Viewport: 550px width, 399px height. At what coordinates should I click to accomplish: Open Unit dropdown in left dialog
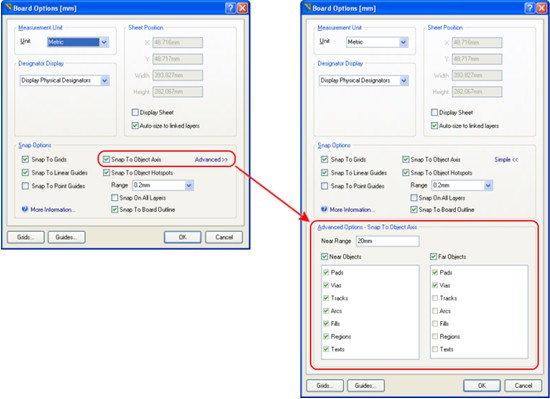point(104,42)
